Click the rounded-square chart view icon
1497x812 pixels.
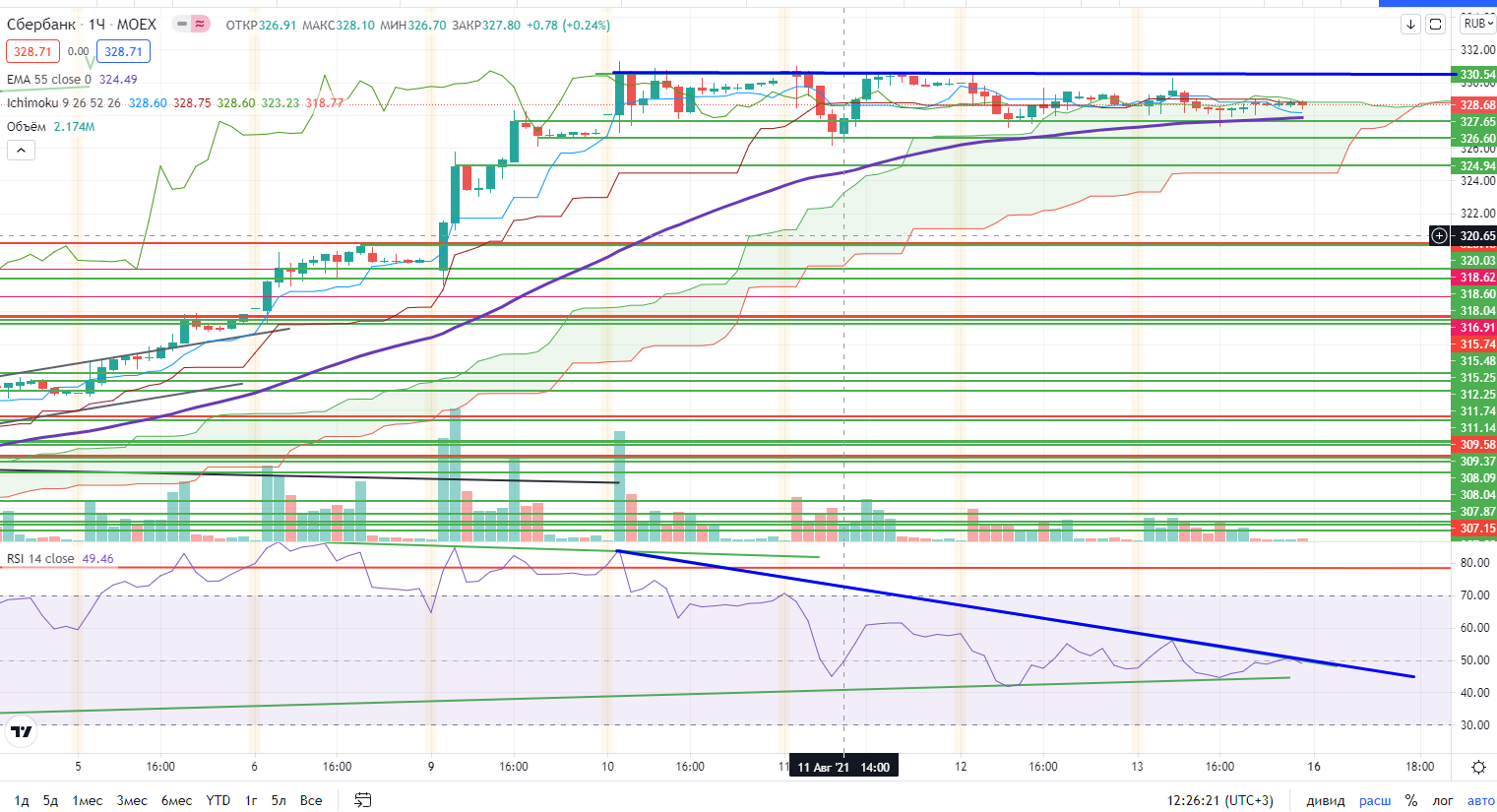coord(1435,24)
